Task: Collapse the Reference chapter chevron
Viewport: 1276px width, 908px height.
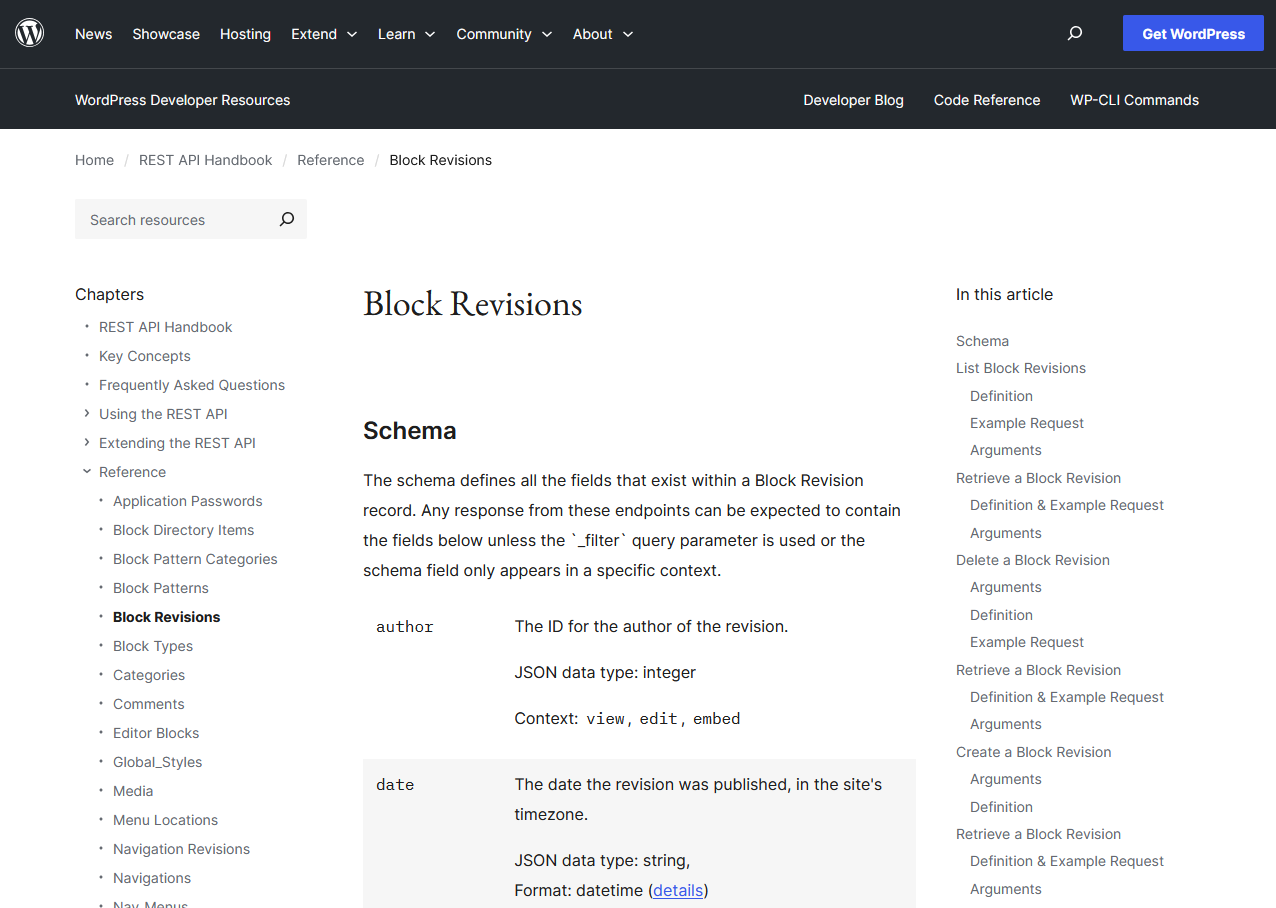Action: (87, 472)
